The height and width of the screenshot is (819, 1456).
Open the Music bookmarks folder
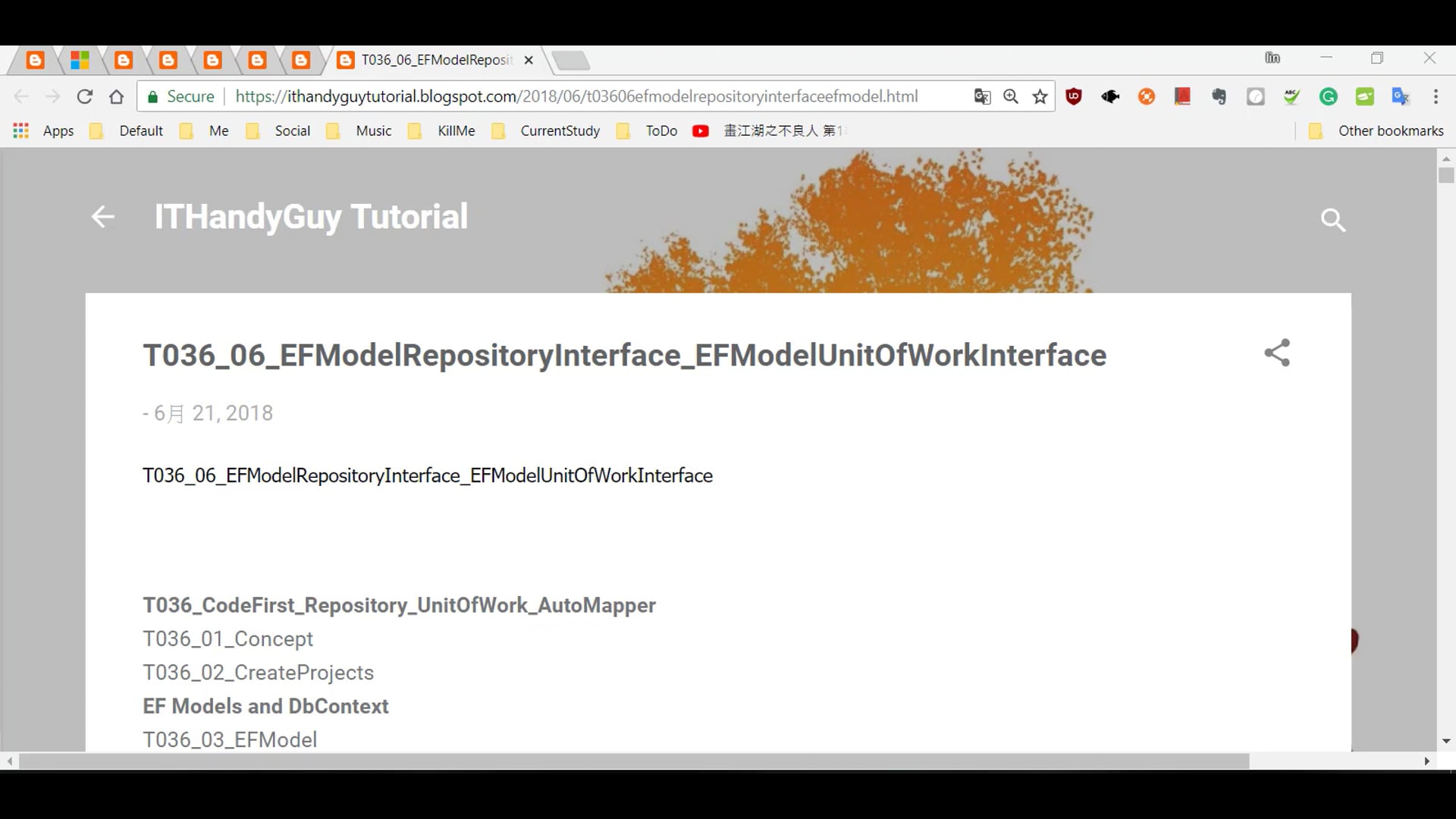373,130
